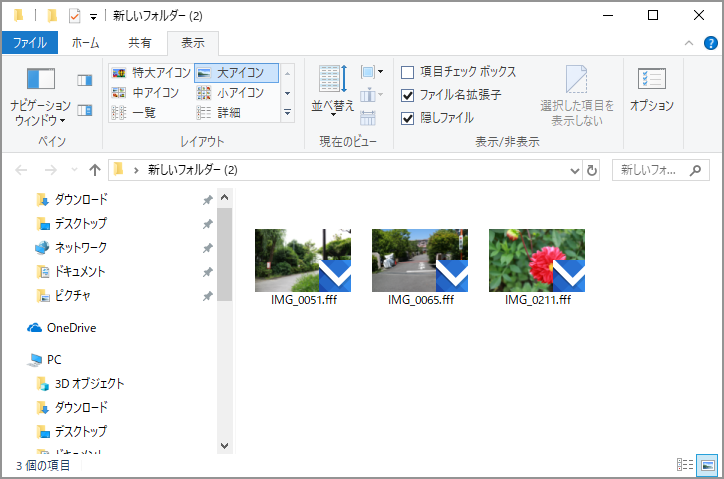Viewport: 724px width, 479px height.
Task: Switch to the 共有 ribbon tab
Action: pos(139,43)
